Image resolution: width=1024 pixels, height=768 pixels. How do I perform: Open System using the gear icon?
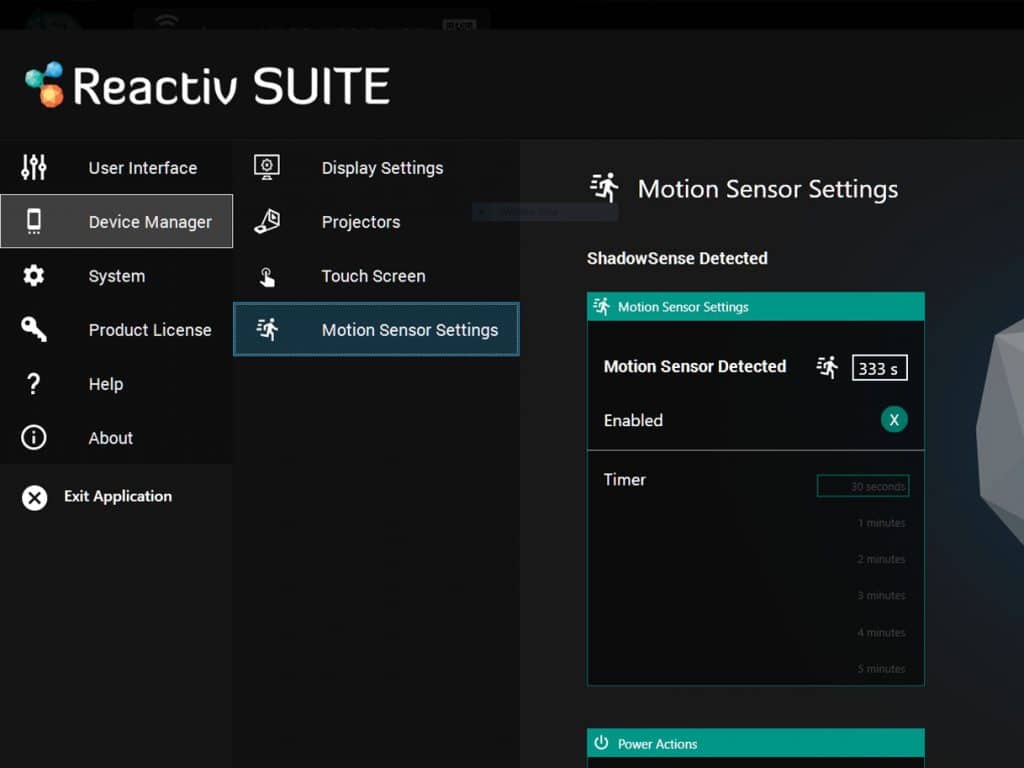point(34,276)
